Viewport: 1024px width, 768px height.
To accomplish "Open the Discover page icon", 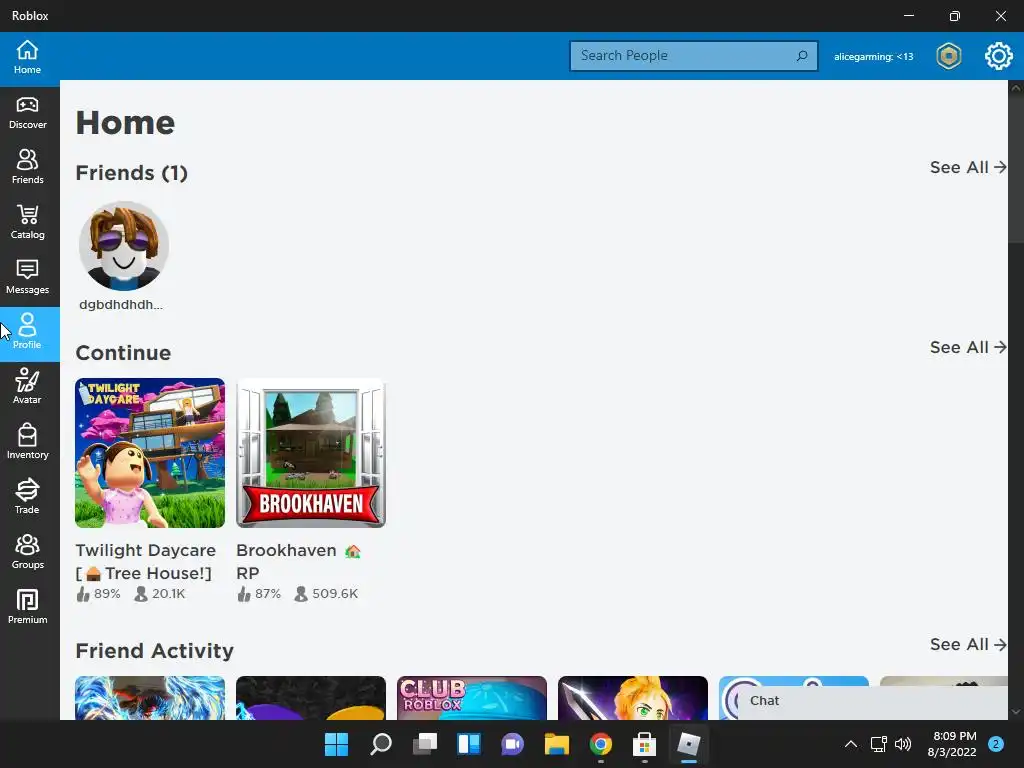I will coord(27,112).
